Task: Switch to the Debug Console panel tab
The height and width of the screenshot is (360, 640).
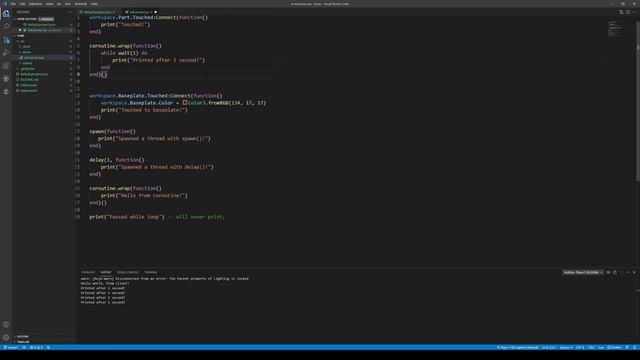Action: [128, 272]
